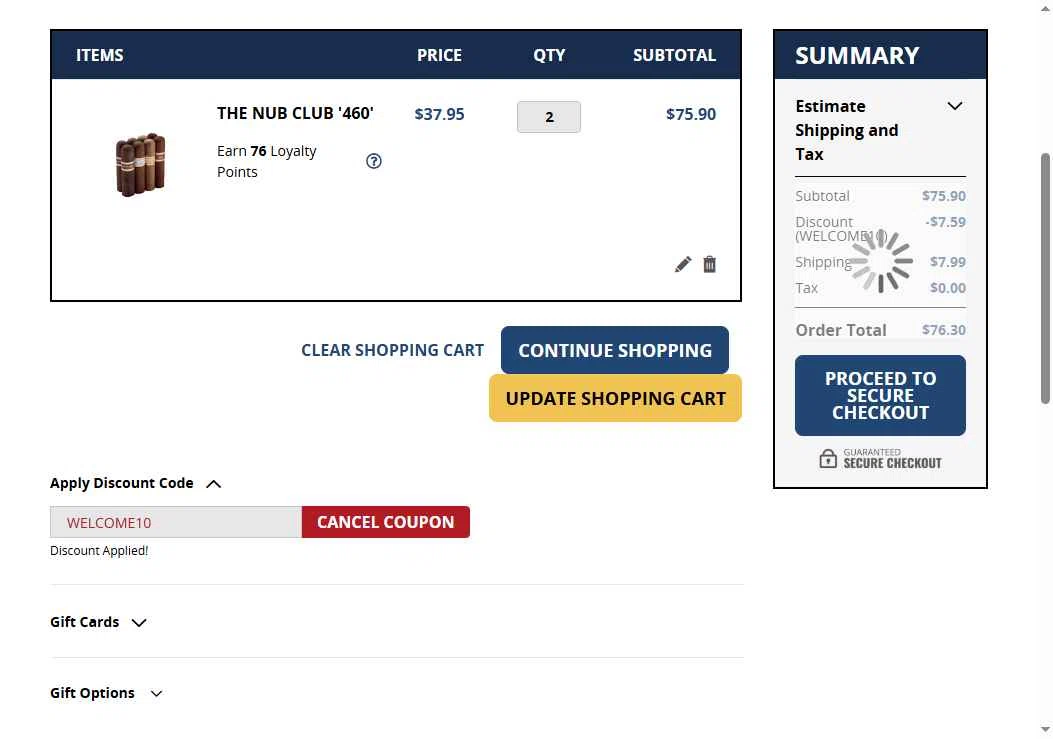Click the pencil edit item icon

point(683,264)
